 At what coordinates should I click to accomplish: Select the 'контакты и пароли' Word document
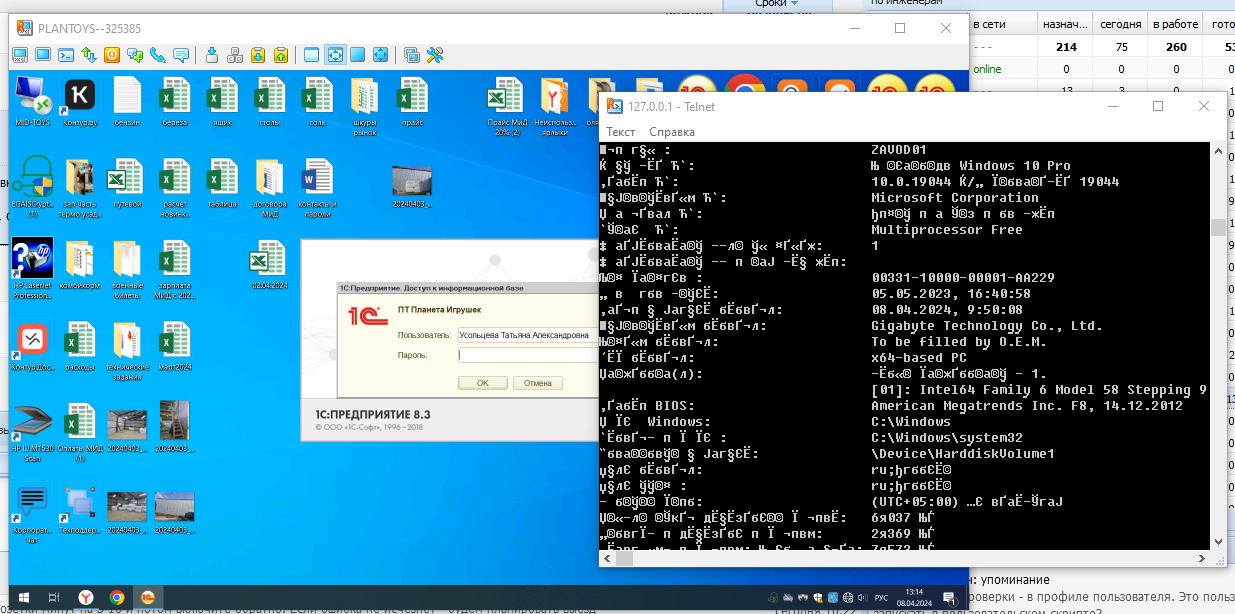click(x=317, y=184)
